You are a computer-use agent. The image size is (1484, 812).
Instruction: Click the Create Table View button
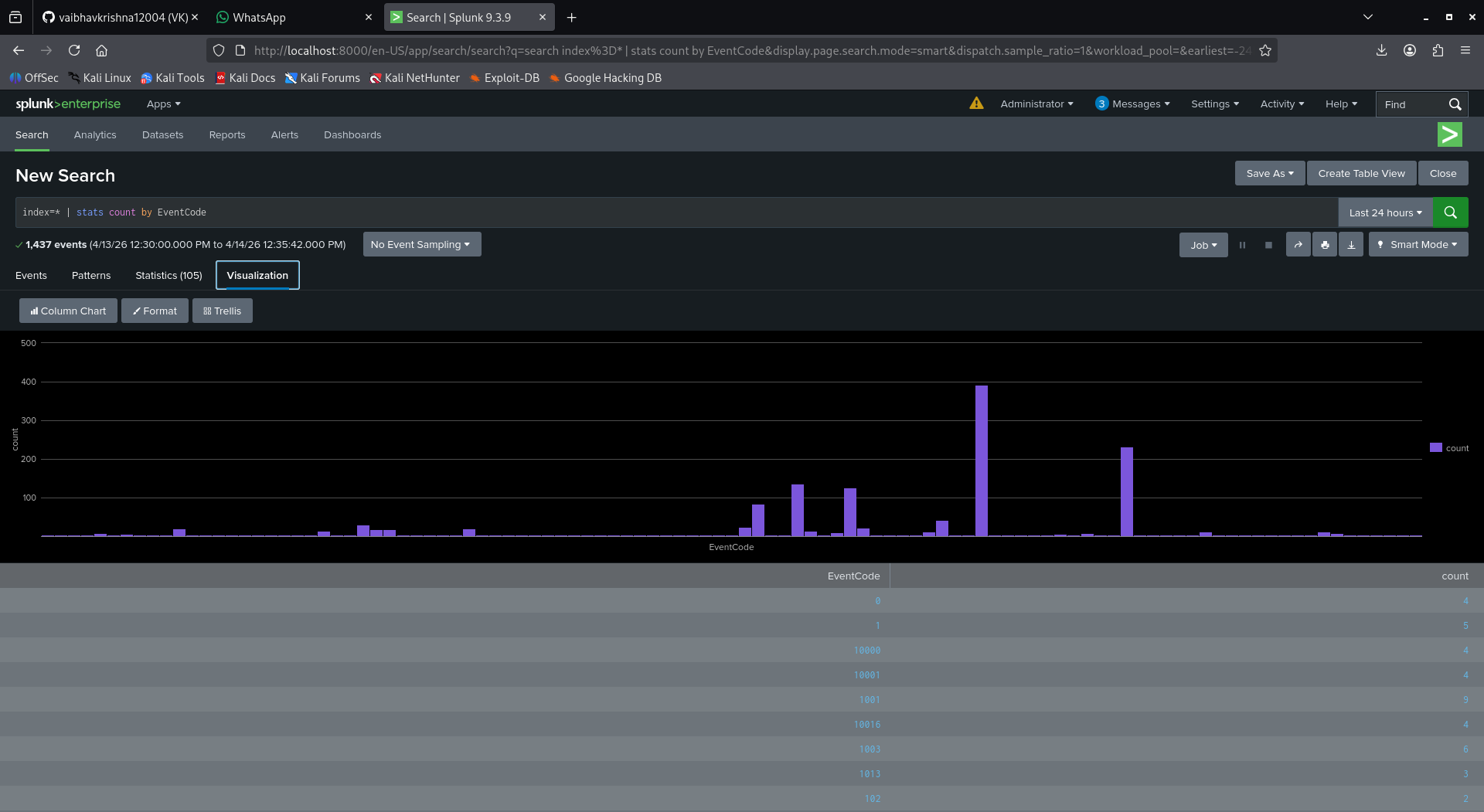click(x=1361, y=174)
